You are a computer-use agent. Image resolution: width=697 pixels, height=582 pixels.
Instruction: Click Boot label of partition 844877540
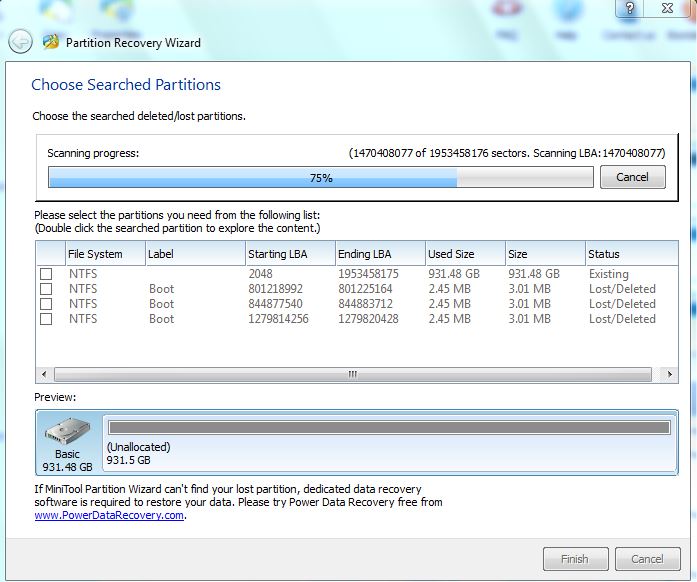(x=161, y=304)
